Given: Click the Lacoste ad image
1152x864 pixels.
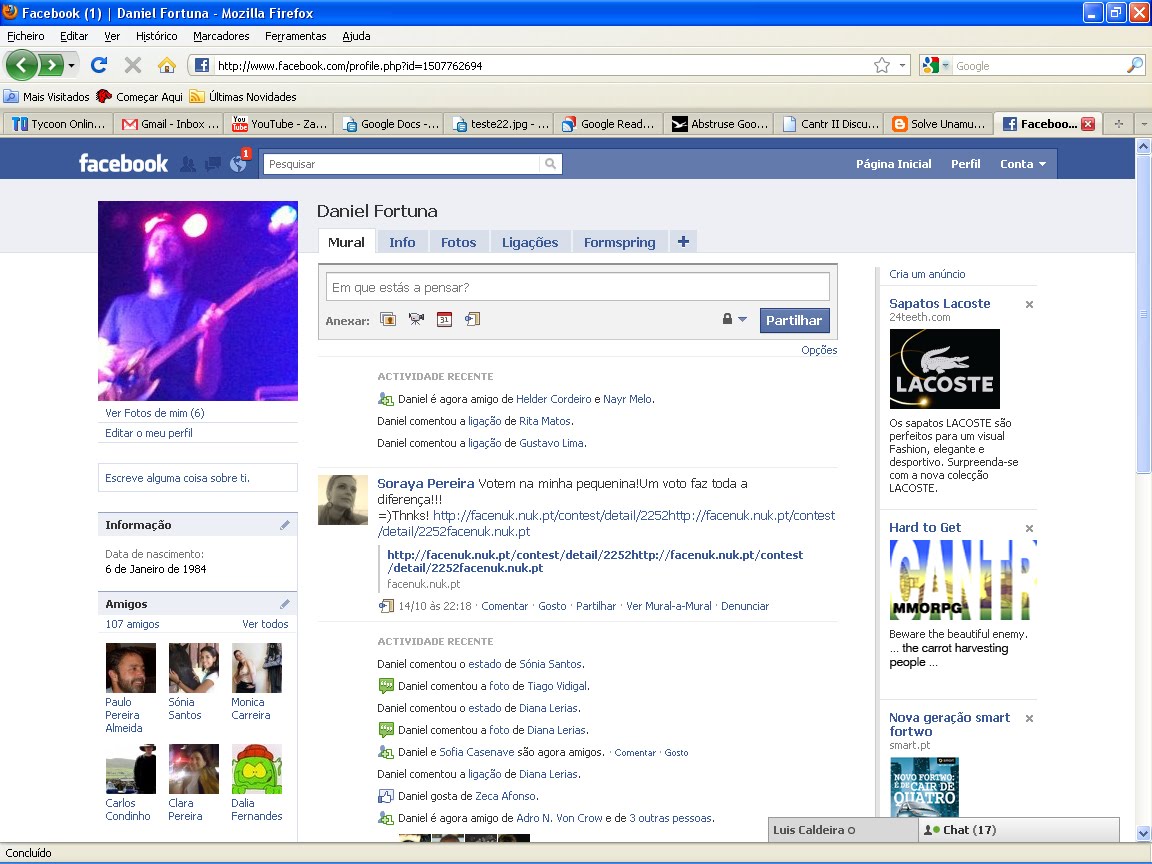Looking at the screenshot, I should [945, 369].
